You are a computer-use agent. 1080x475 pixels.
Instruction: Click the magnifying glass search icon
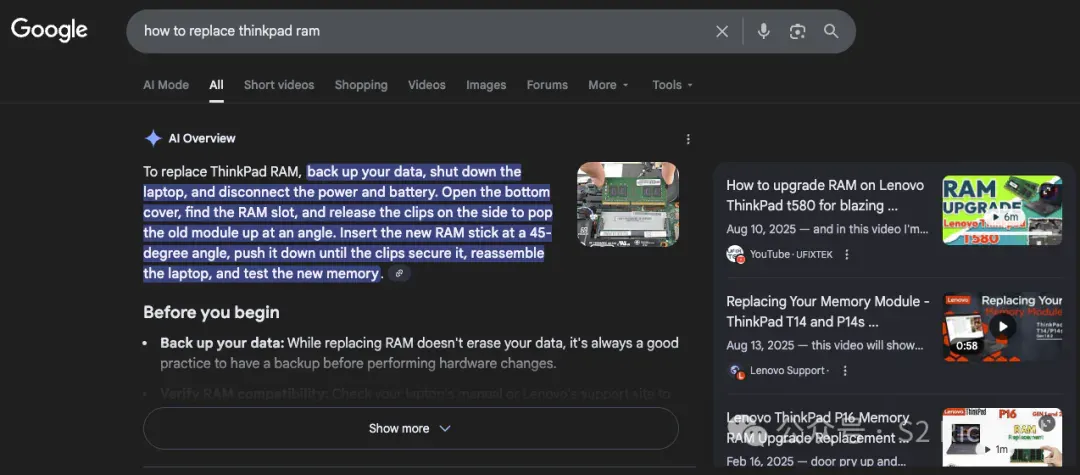831,31
